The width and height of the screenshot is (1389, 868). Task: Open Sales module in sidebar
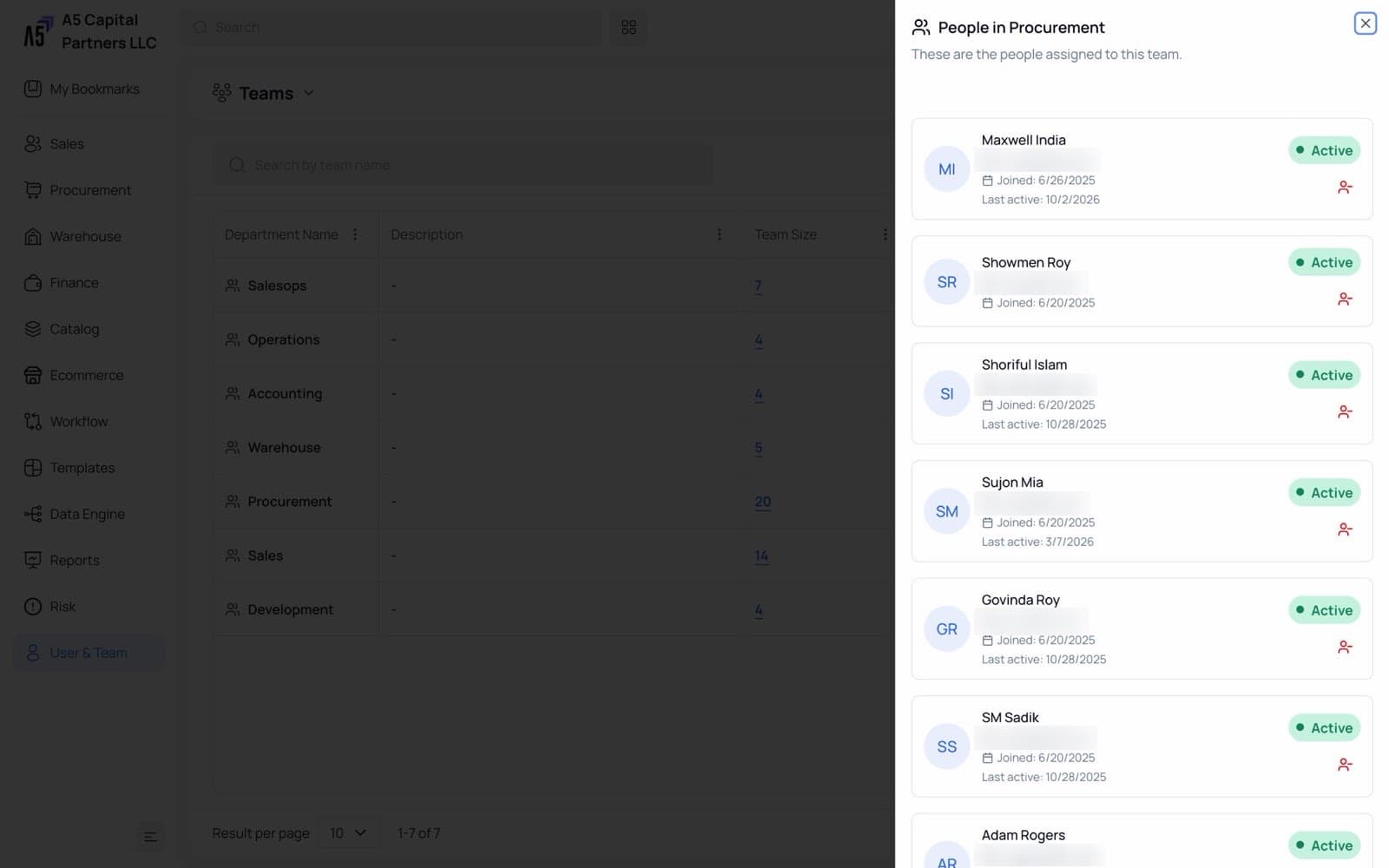(x=87, y=144)
